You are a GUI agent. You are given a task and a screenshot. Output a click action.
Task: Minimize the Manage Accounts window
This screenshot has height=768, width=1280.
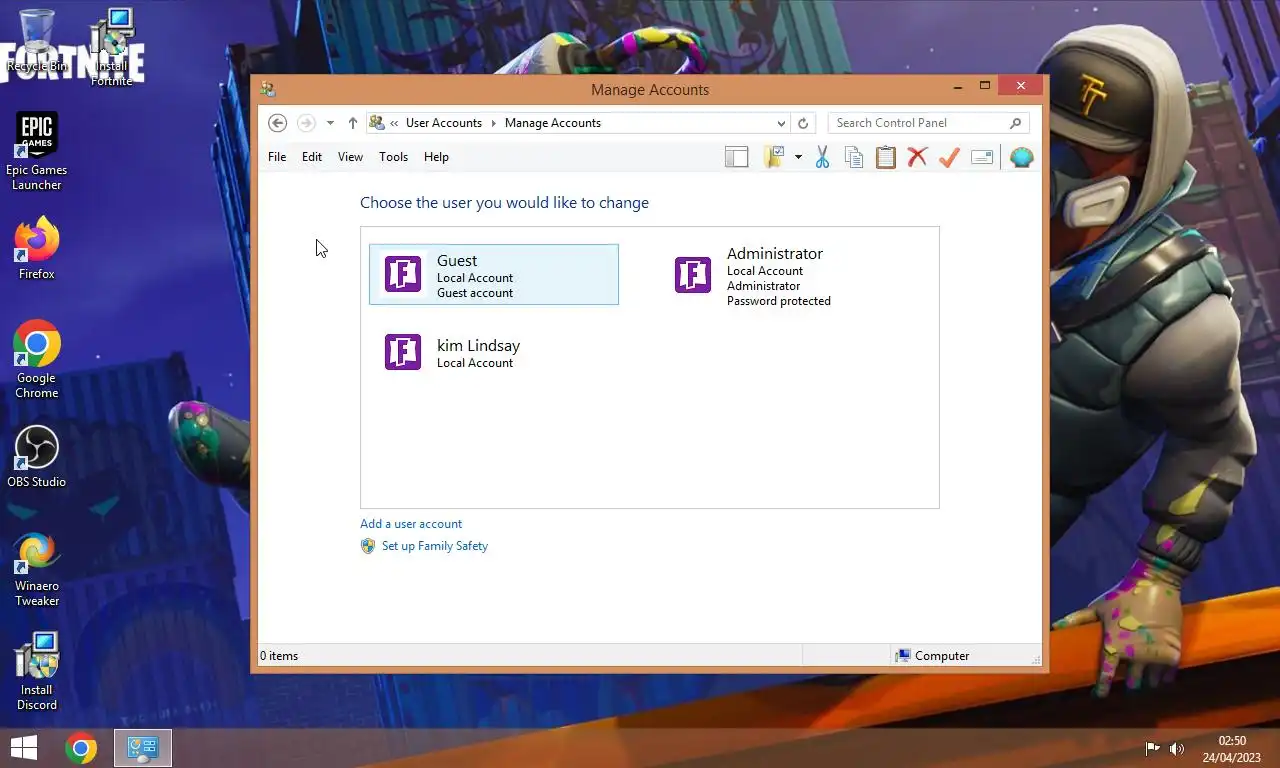(x=957, y=87)
